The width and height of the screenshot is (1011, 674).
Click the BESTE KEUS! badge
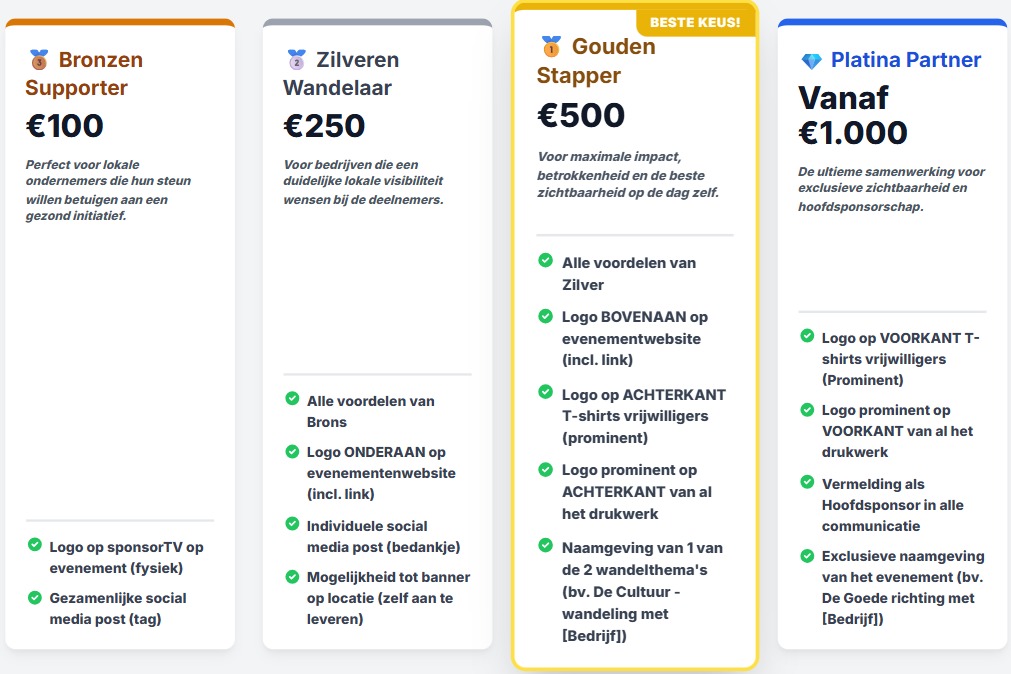(x=695, y=22)
